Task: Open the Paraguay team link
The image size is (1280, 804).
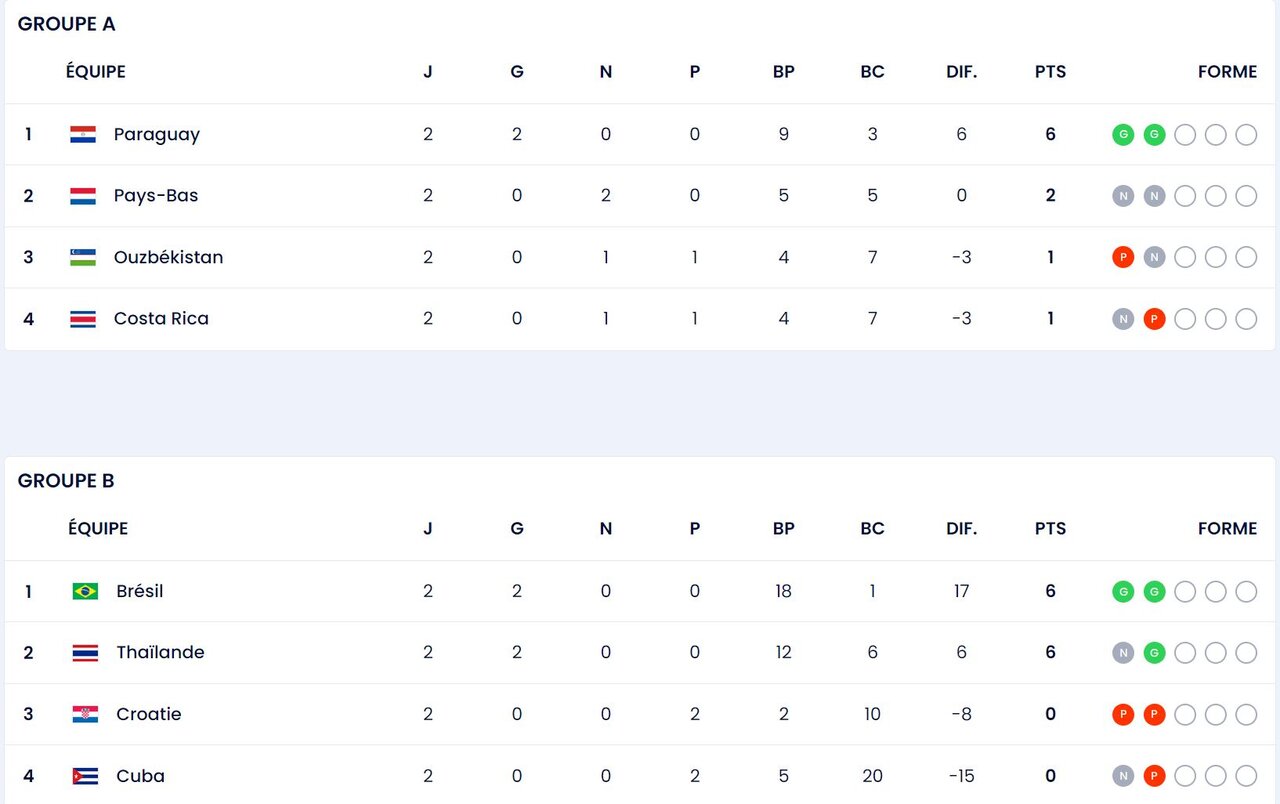Action: pyautogui.click(x=157, y=134)
